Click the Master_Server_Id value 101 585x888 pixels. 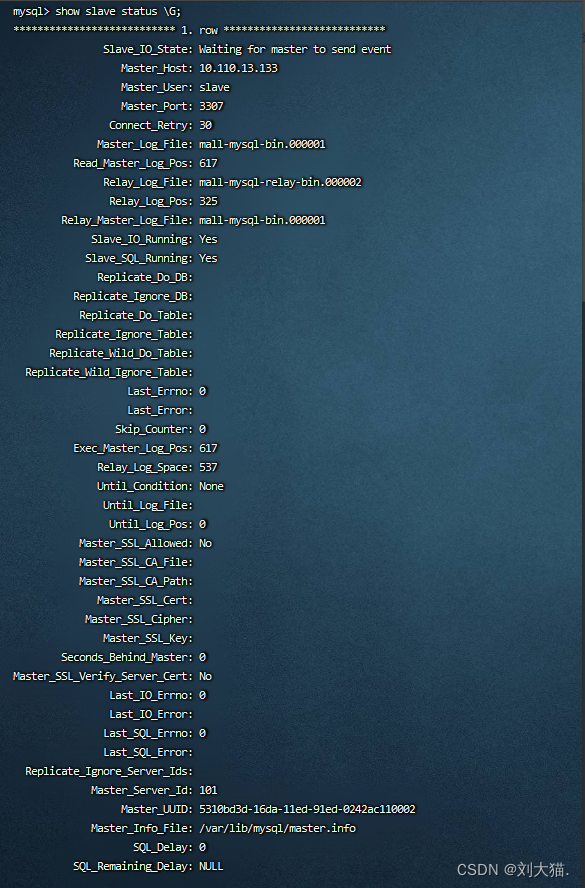click(208, 790)
